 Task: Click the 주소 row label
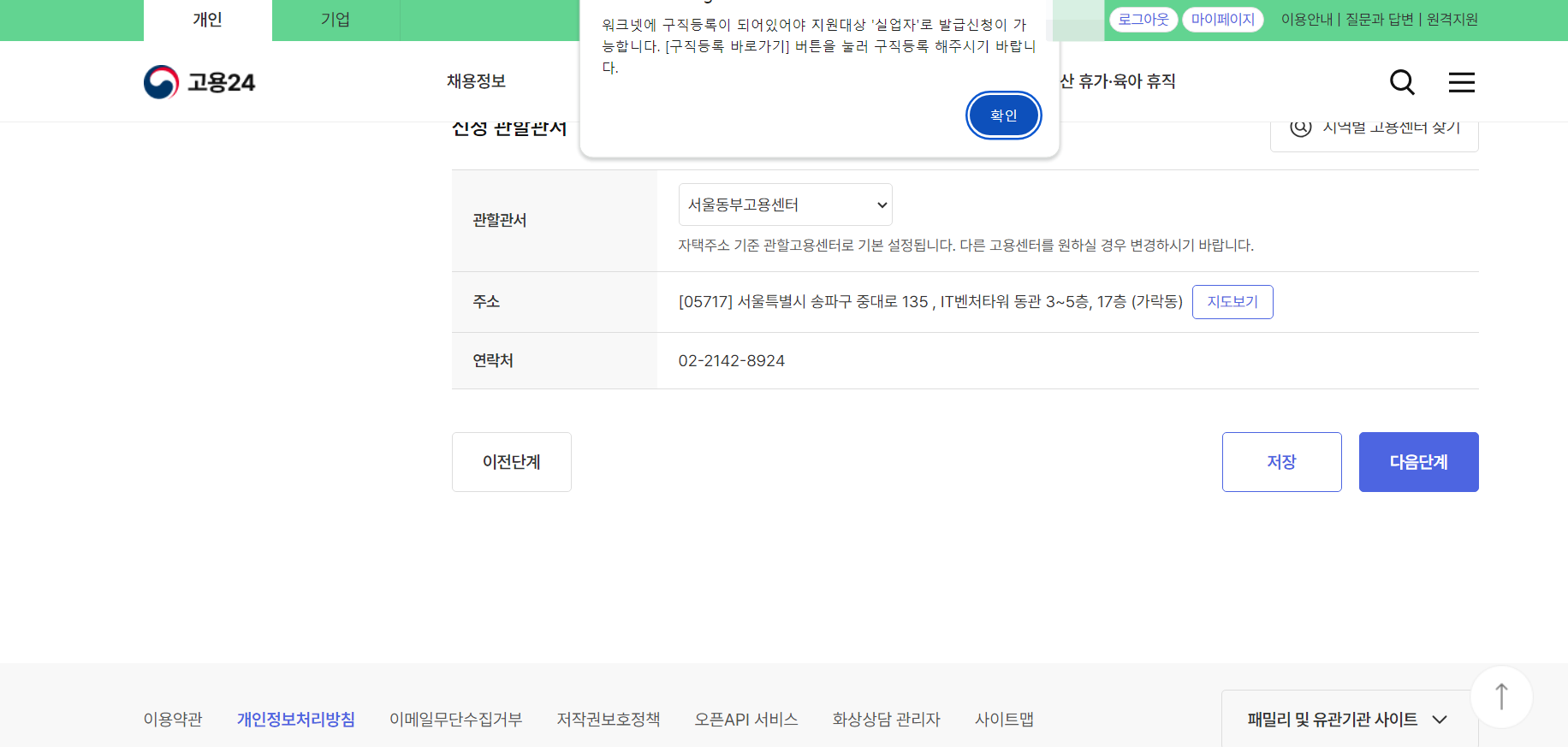[x=486, y=302]
